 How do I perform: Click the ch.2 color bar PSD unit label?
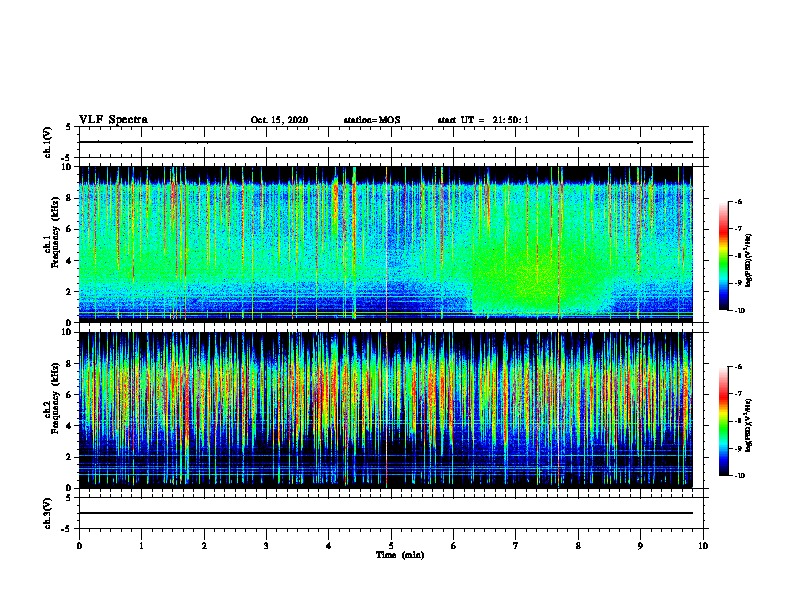[749, 425]
